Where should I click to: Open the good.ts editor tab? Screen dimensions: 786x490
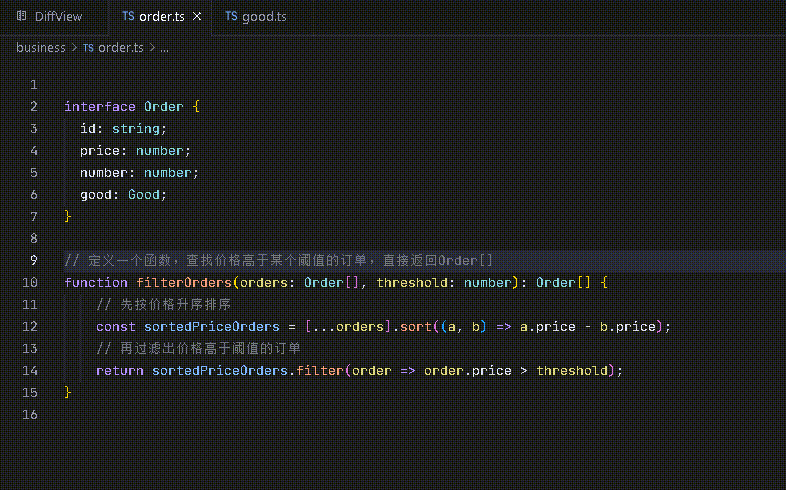264,17
